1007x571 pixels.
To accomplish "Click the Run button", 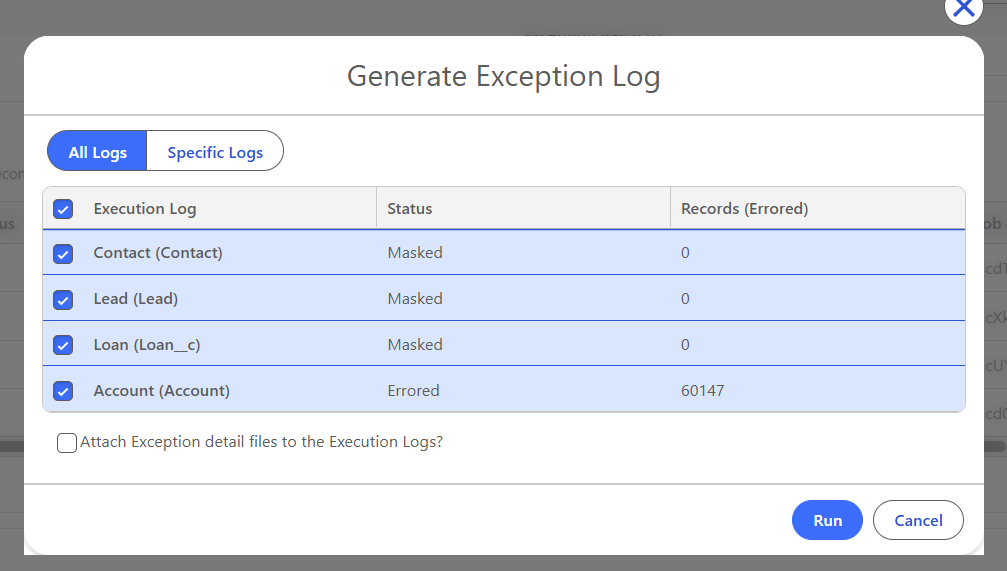I will tap(827, 520).
